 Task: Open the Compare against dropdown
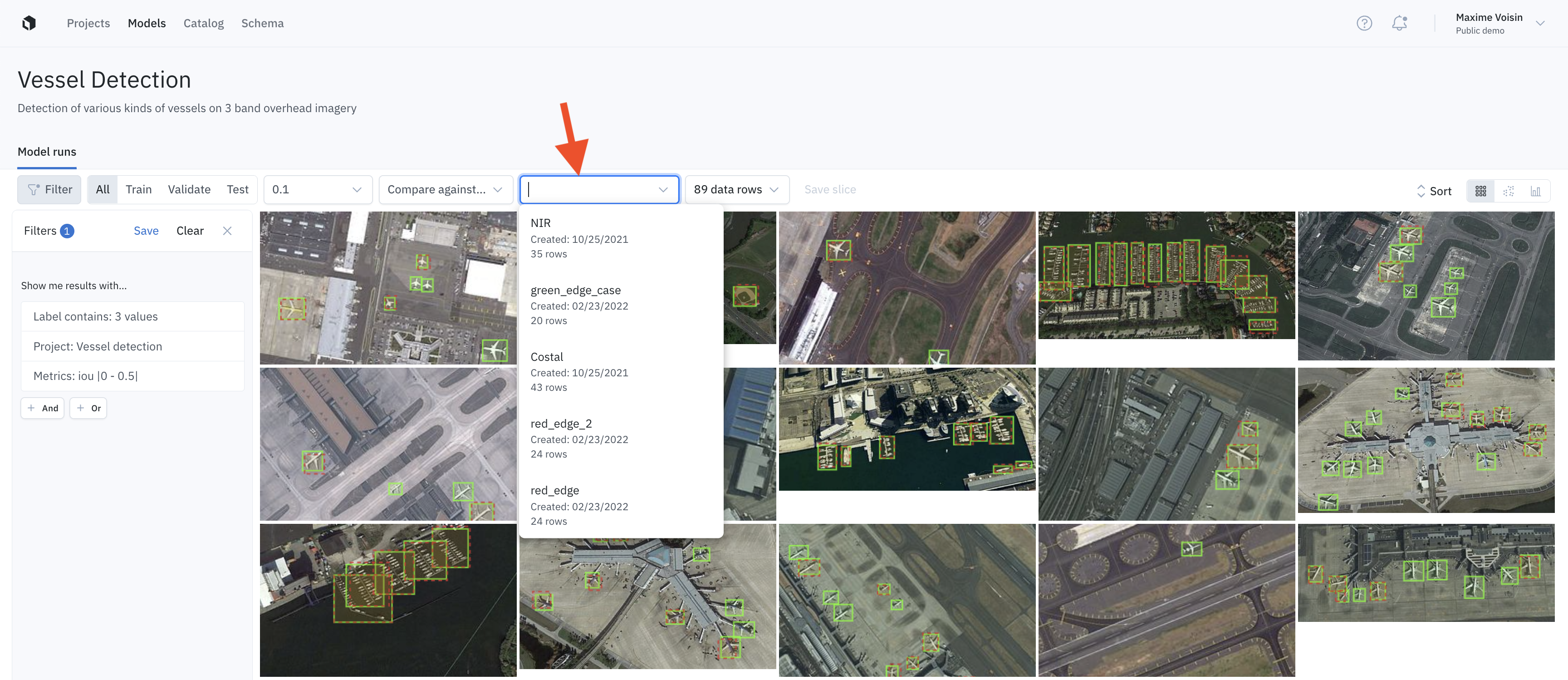445,189
